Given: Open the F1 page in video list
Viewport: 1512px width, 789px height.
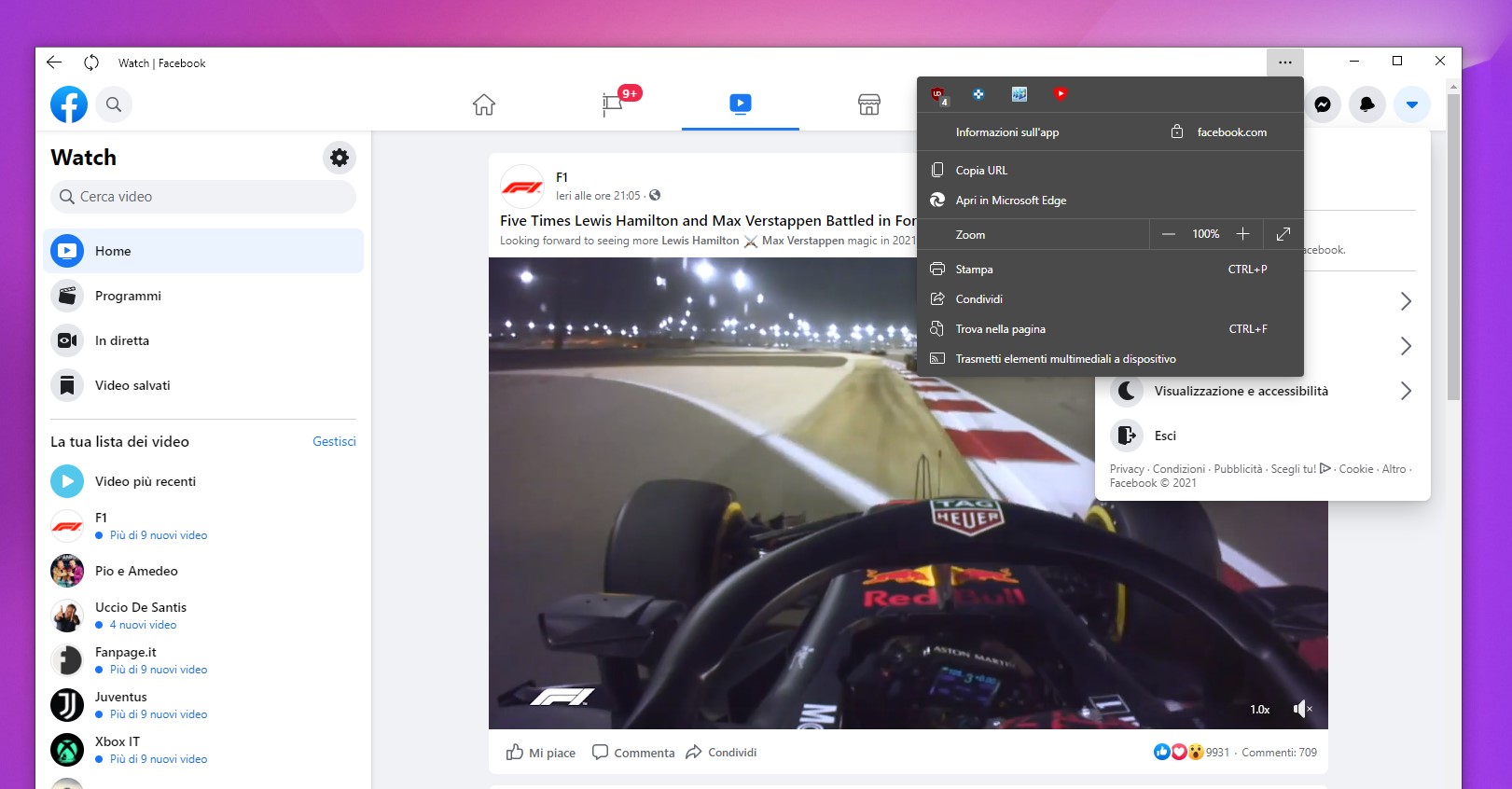Looking at the screenshot, I should tap(203, 526).
